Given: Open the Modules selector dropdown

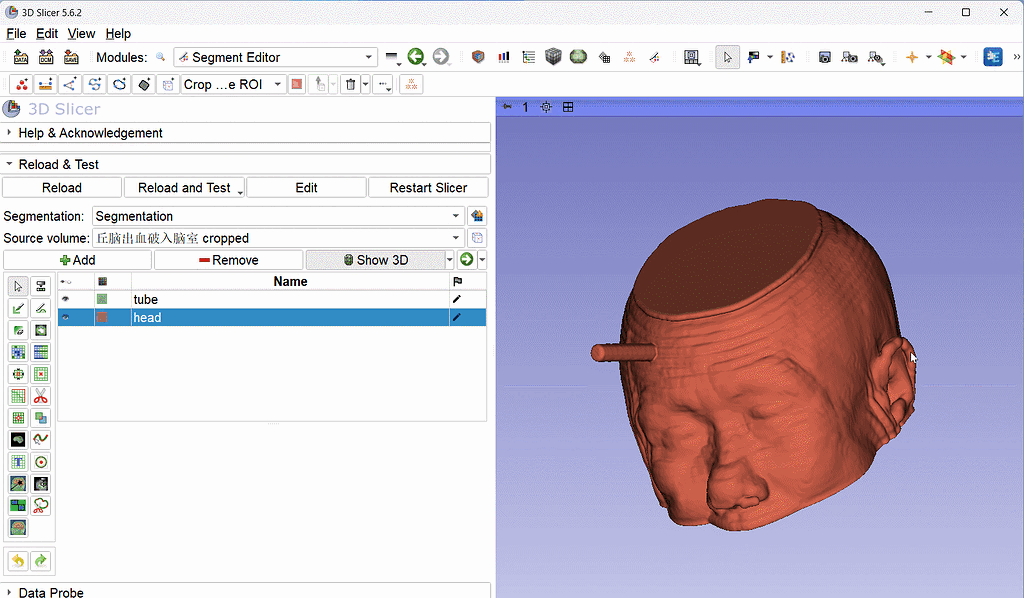Looking at the screenshot, I should coord(275,57).
